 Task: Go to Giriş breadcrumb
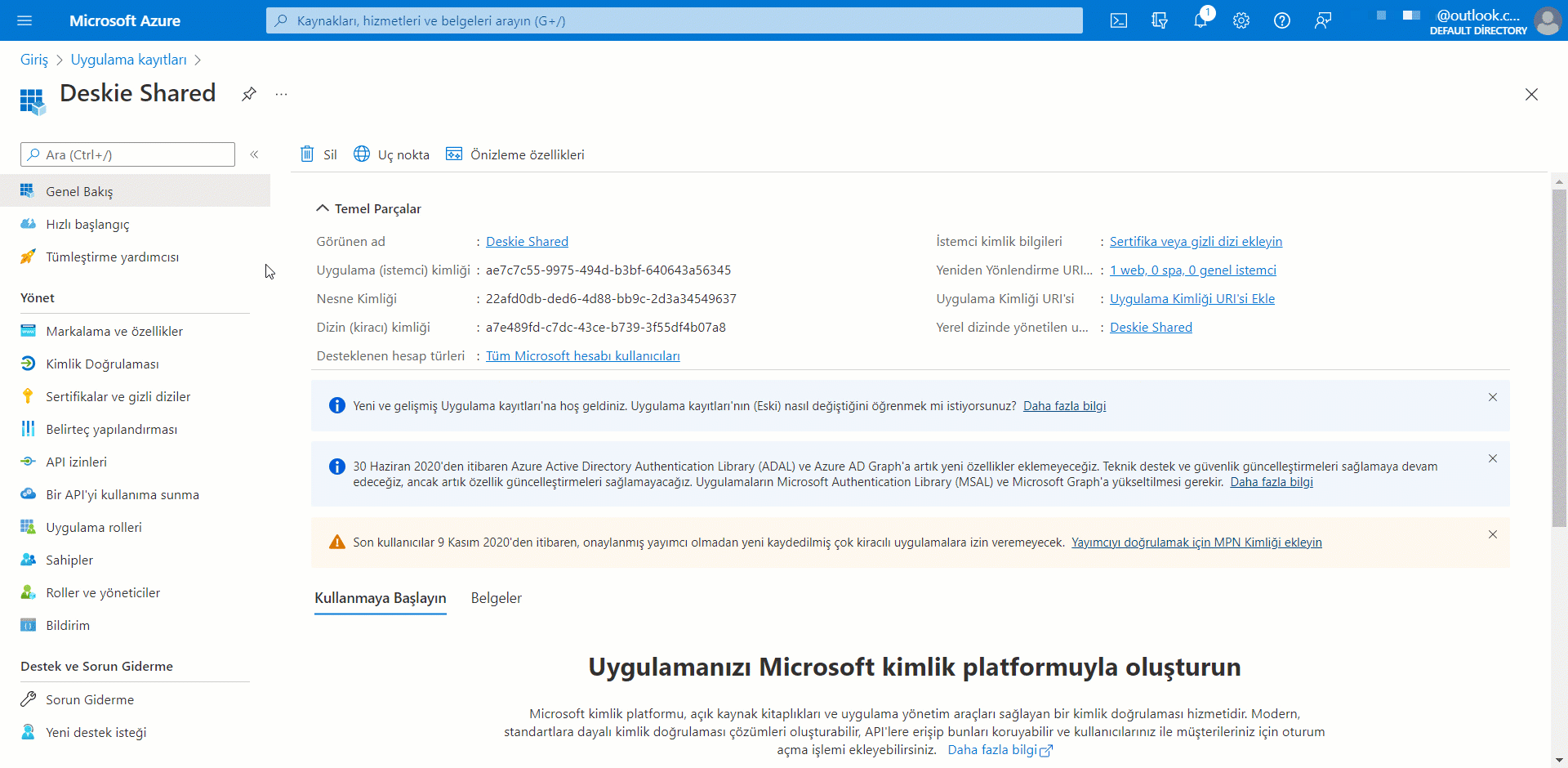click(34, 60)
